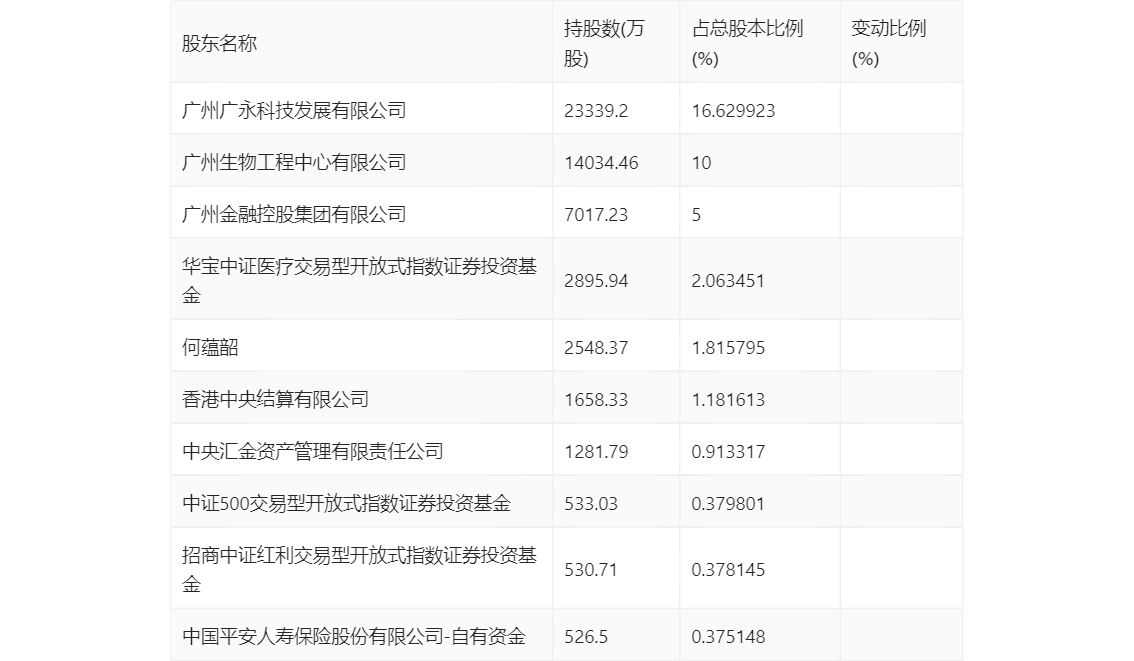Select 广州广永科技发展有限公司 shareholder name
This screenshot has width=1134, height=661.
coord(294,111)
